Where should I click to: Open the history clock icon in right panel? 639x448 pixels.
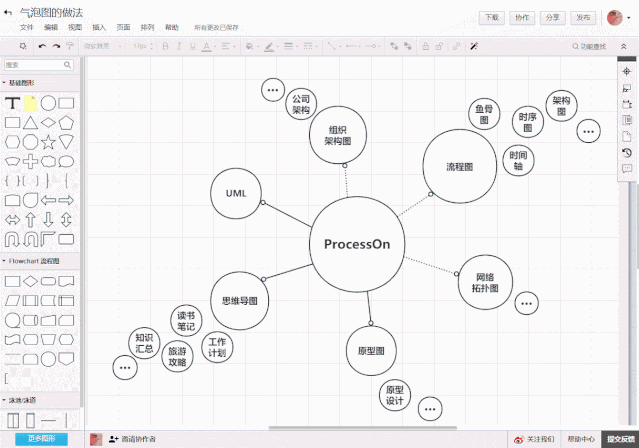coord(627,152)
